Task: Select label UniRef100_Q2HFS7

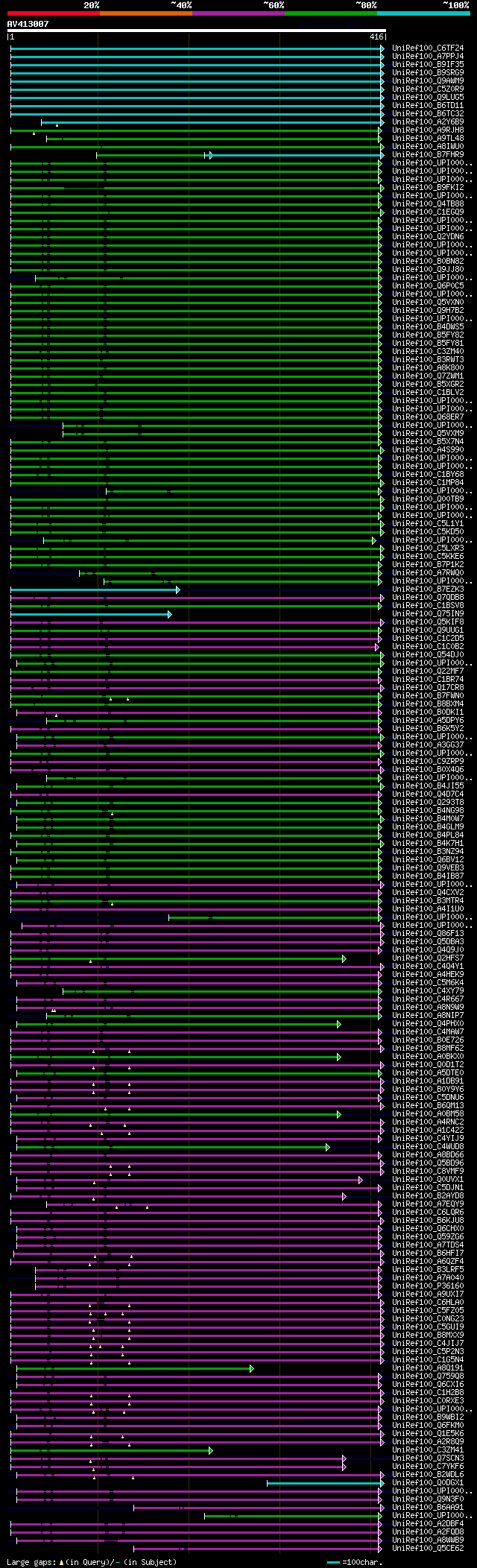Action: pyautogui.click(x=428, y=958)
